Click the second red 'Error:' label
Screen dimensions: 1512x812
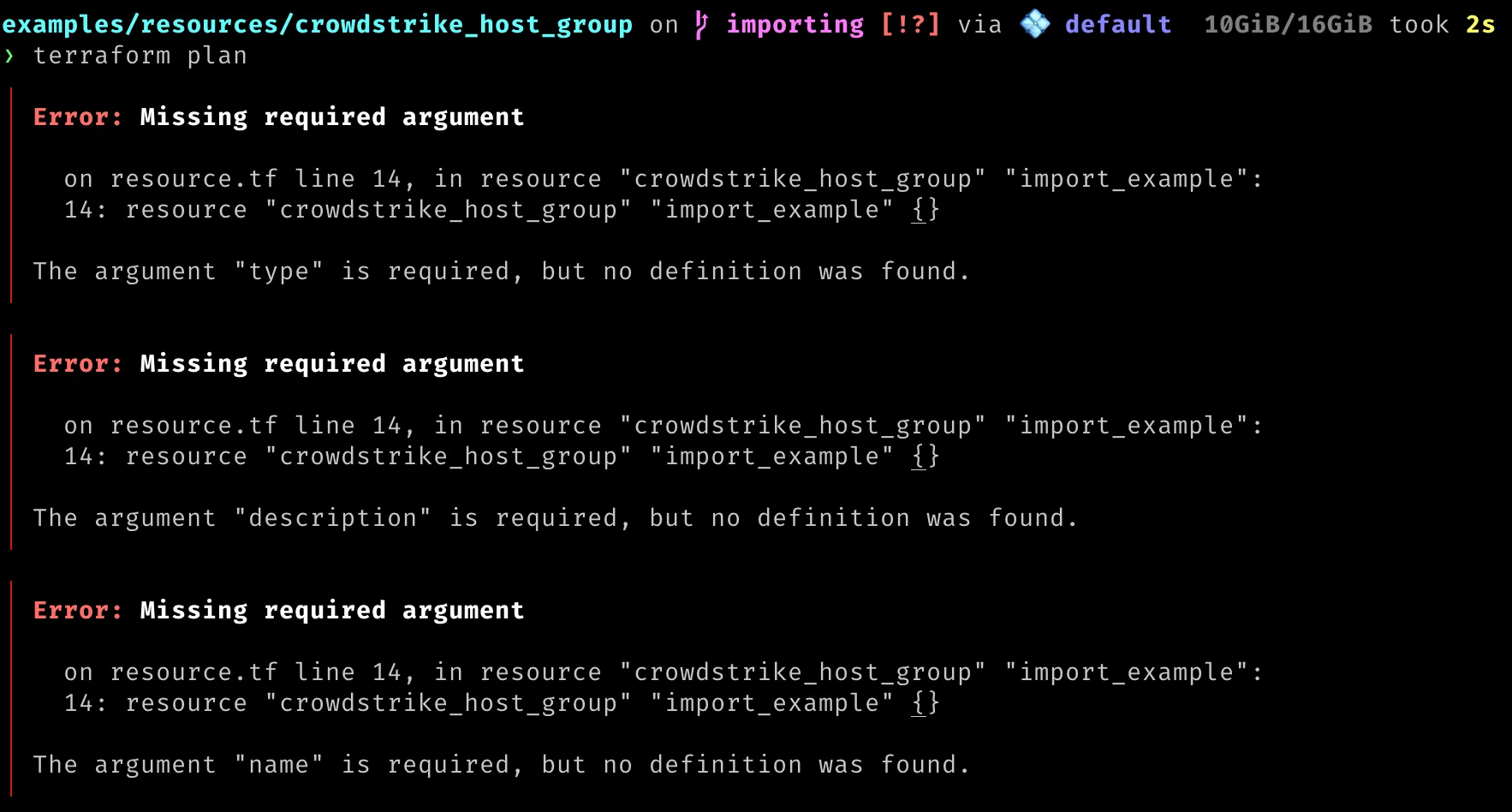click(x=78, y=363)
